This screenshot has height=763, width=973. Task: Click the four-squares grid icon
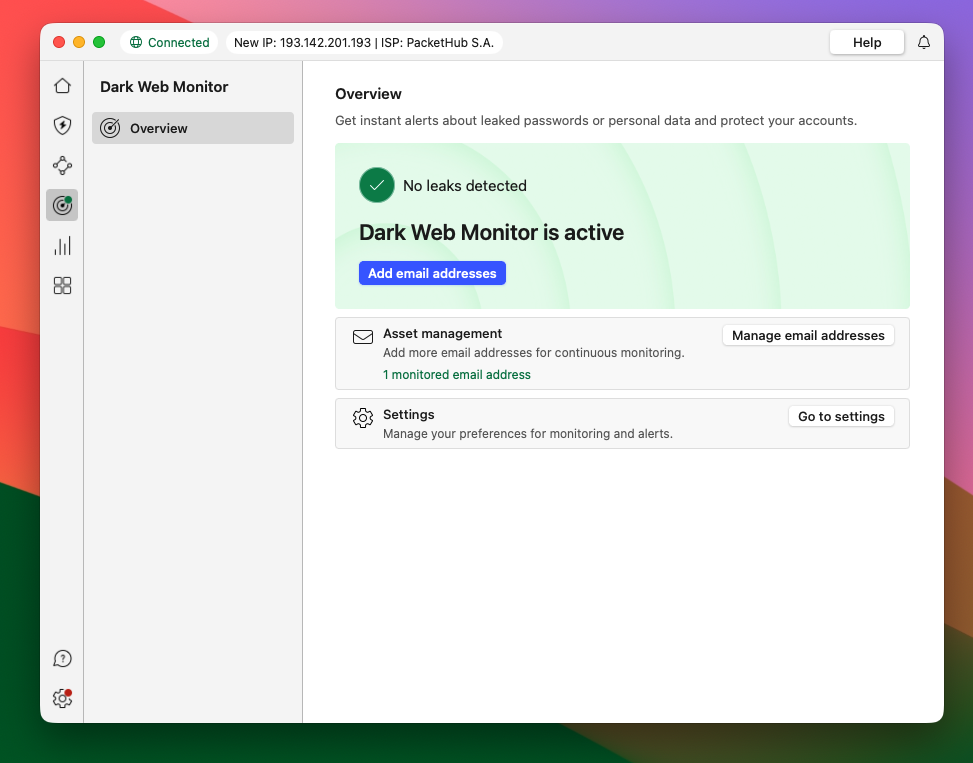pyautogui.click(x=62, y=286)
